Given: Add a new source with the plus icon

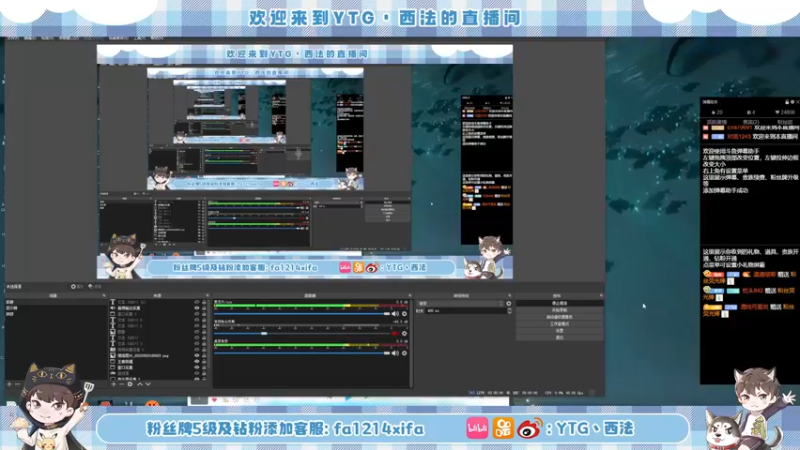Looking at the screenshot, I should tap(114, 384).
